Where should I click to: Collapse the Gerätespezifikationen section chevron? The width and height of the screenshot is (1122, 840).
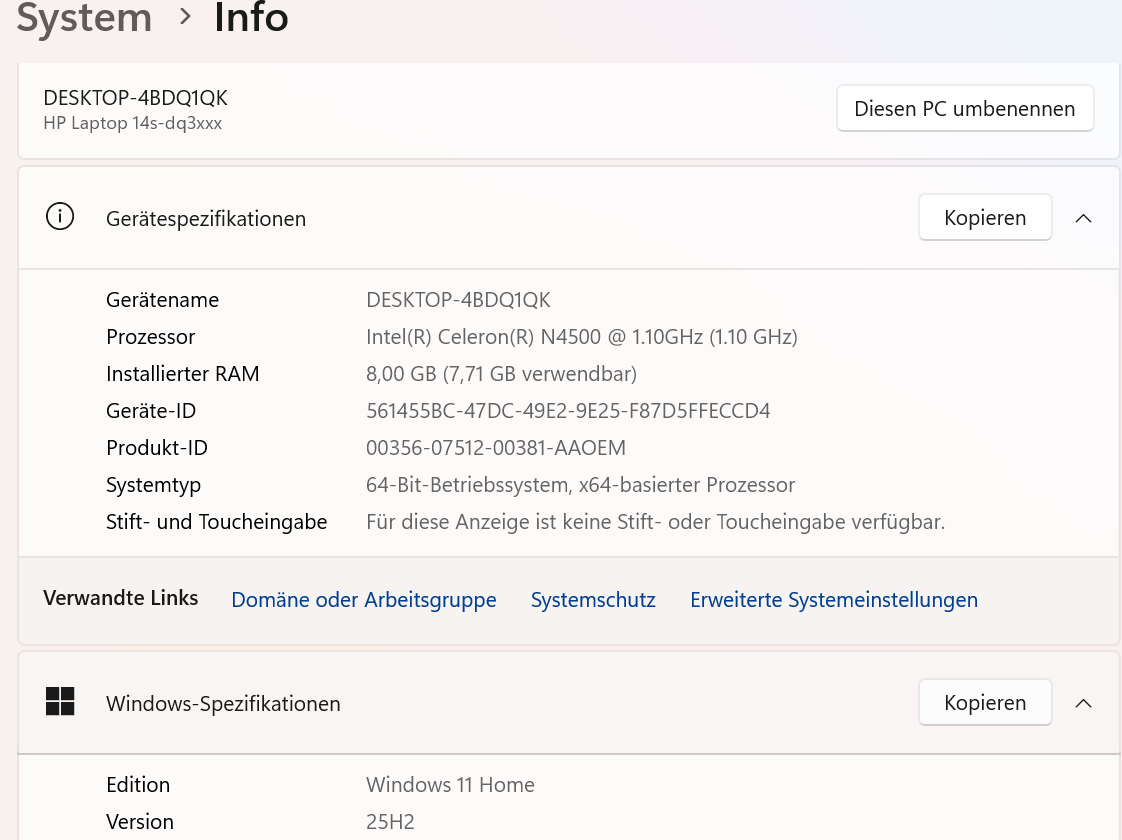[x=1083, y=218]
